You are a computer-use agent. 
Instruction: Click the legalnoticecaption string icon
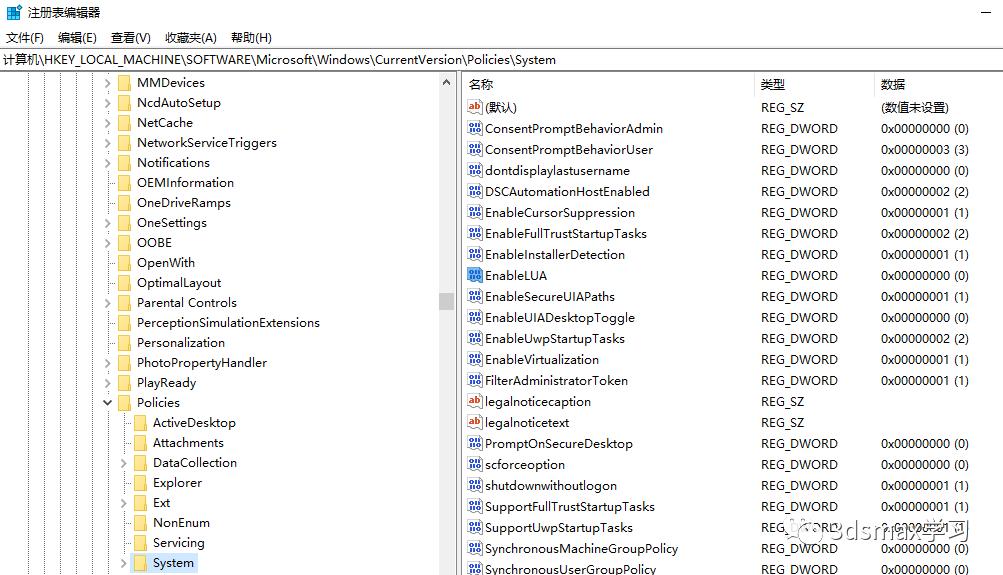[475, 402]
